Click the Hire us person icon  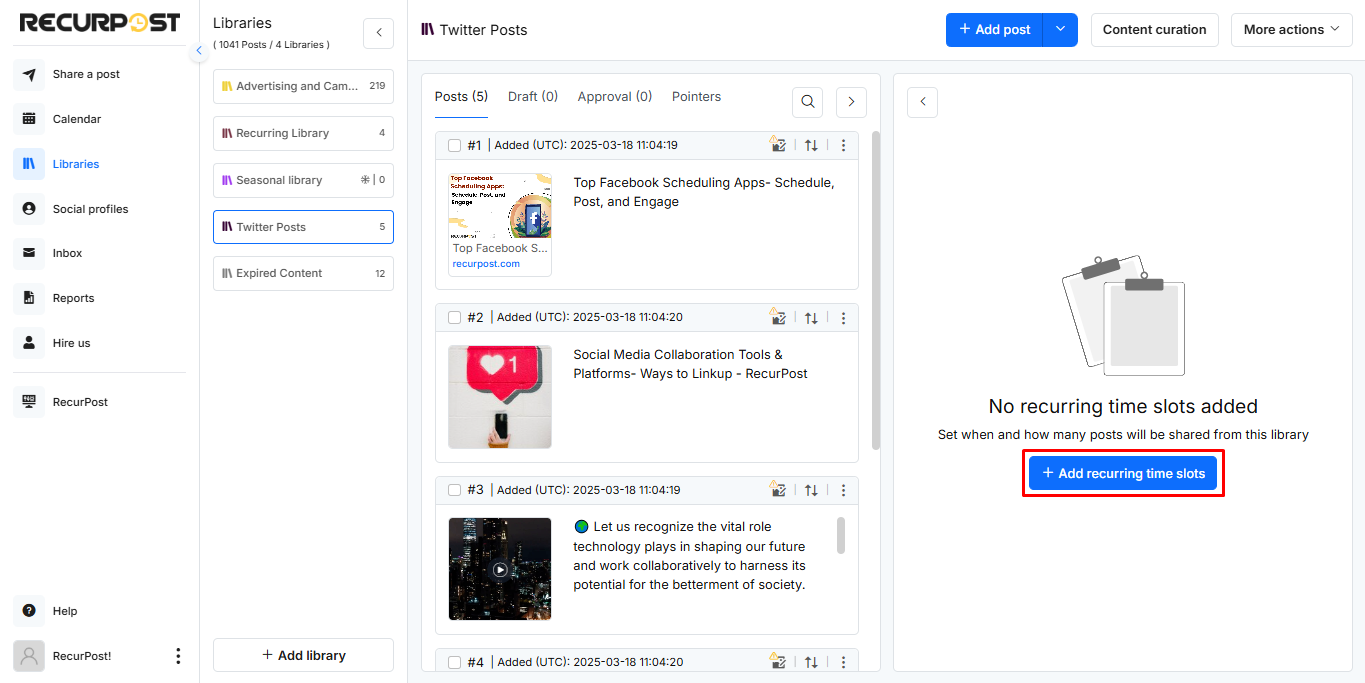[29, 343]
